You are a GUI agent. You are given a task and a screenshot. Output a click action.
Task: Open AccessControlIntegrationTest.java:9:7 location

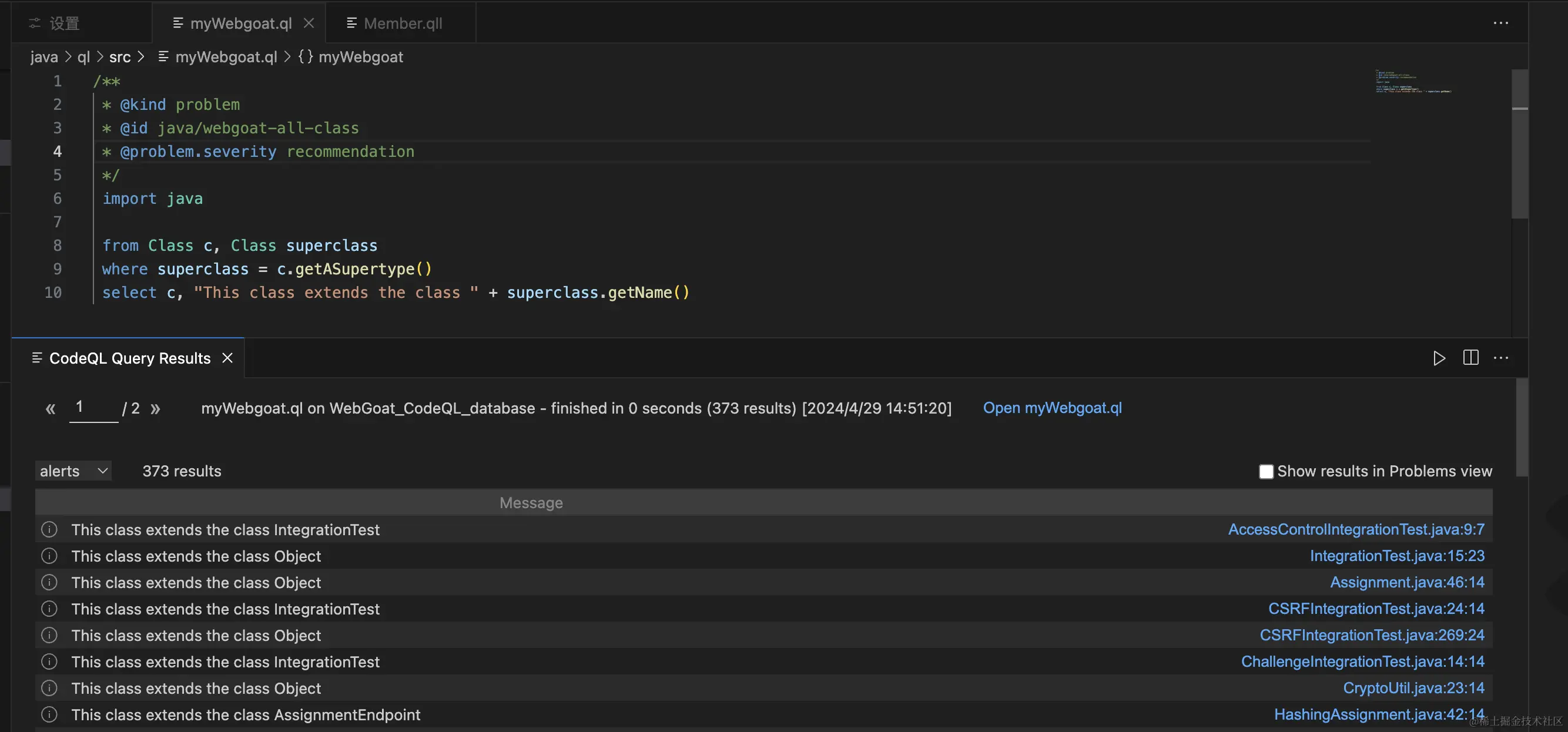[x=1356, y=529]
